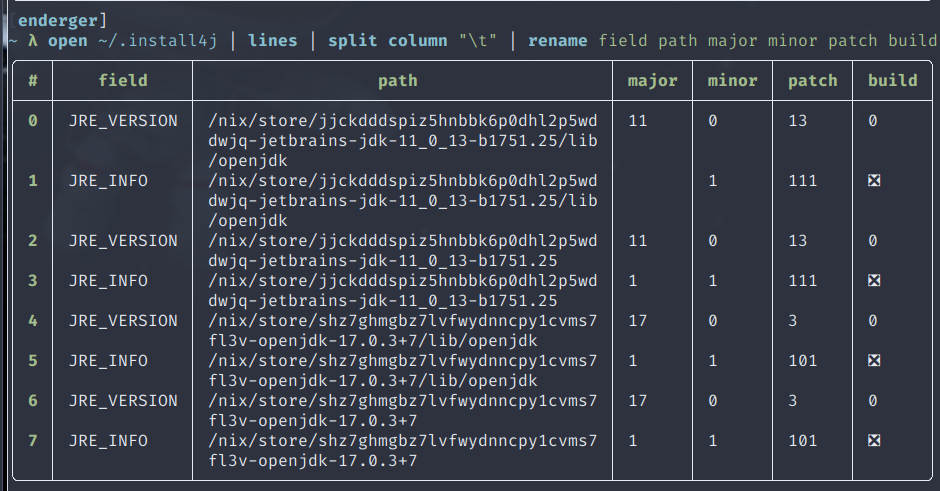Click the empty-value X mark in row 3
940x491 pixels.
click(874, 281)
